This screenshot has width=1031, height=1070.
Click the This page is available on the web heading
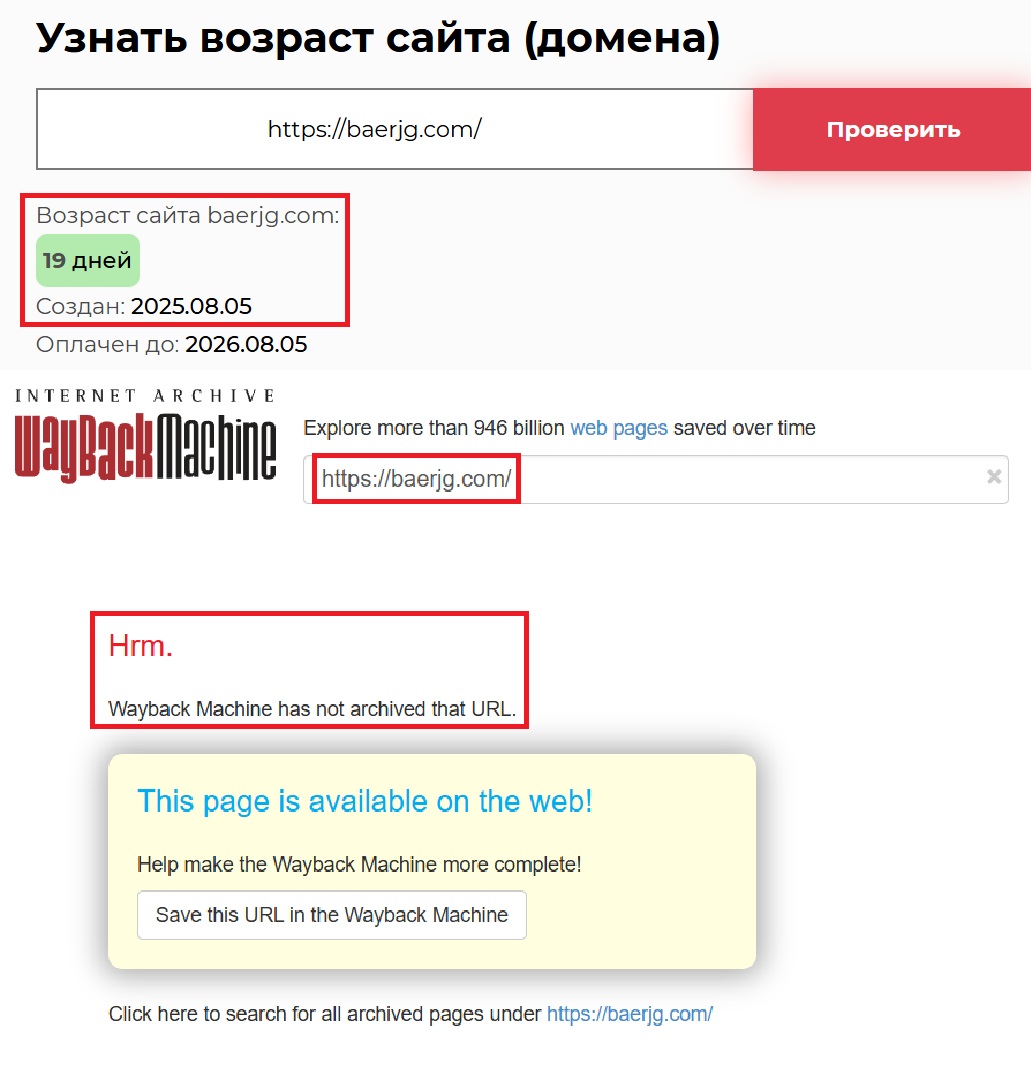[x=365, y=800]
